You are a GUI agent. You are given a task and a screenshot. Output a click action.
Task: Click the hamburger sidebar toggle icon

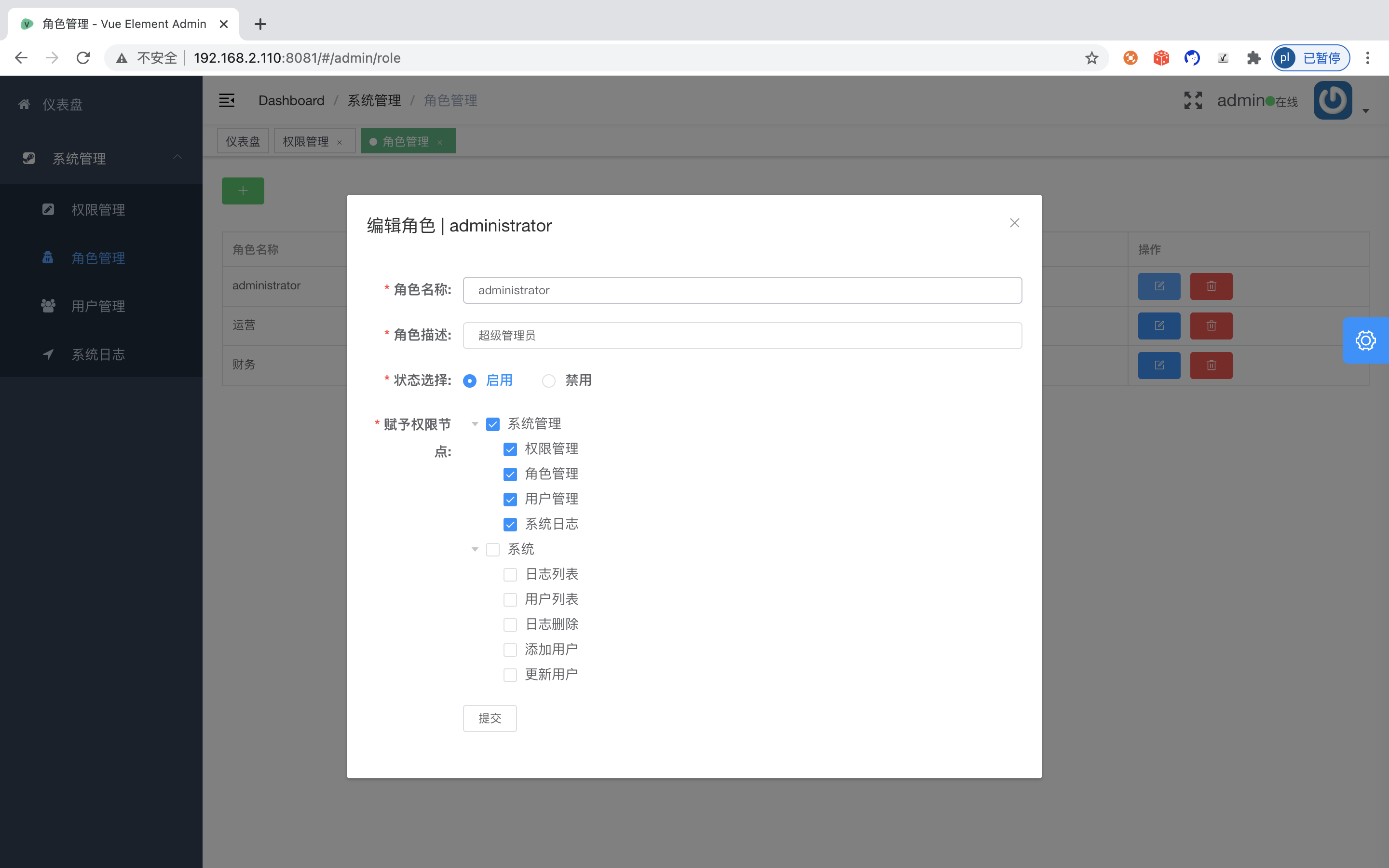pos(227,100)
